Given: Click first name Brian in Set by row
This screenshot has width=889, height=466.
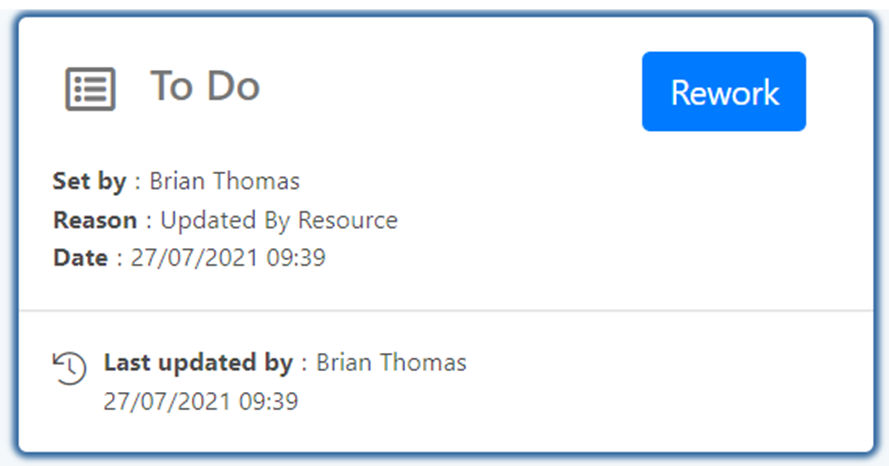Looking at the screenshot, I should [x=177, y=181].
